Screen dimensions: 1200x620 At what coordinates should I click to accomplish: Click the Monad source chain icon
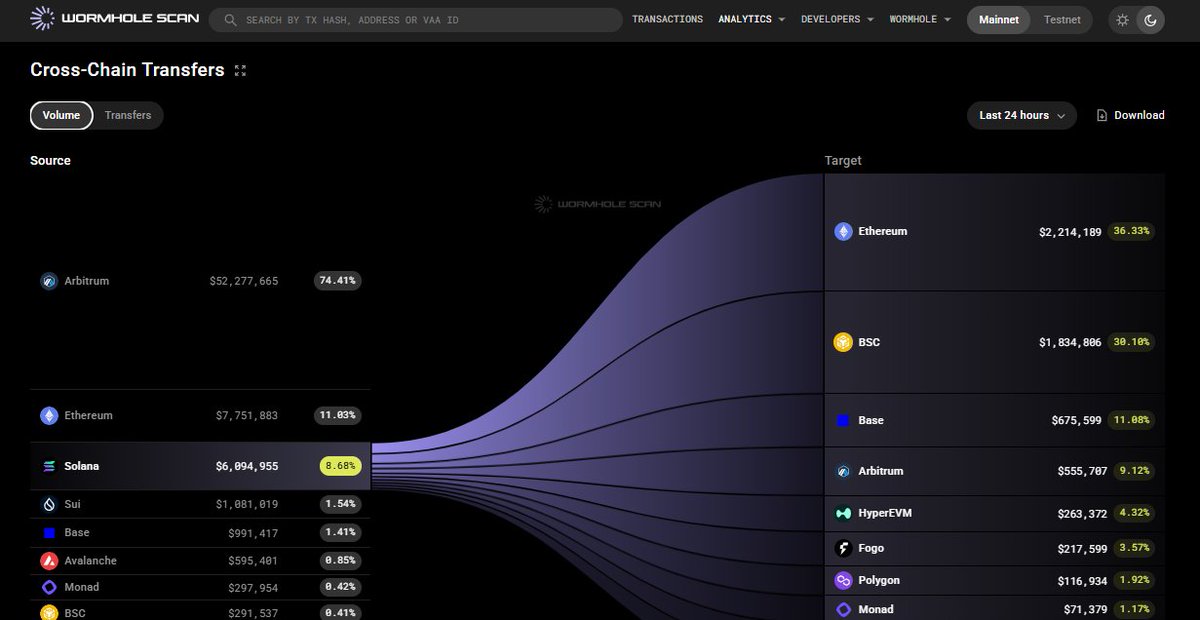pos(49,587)
